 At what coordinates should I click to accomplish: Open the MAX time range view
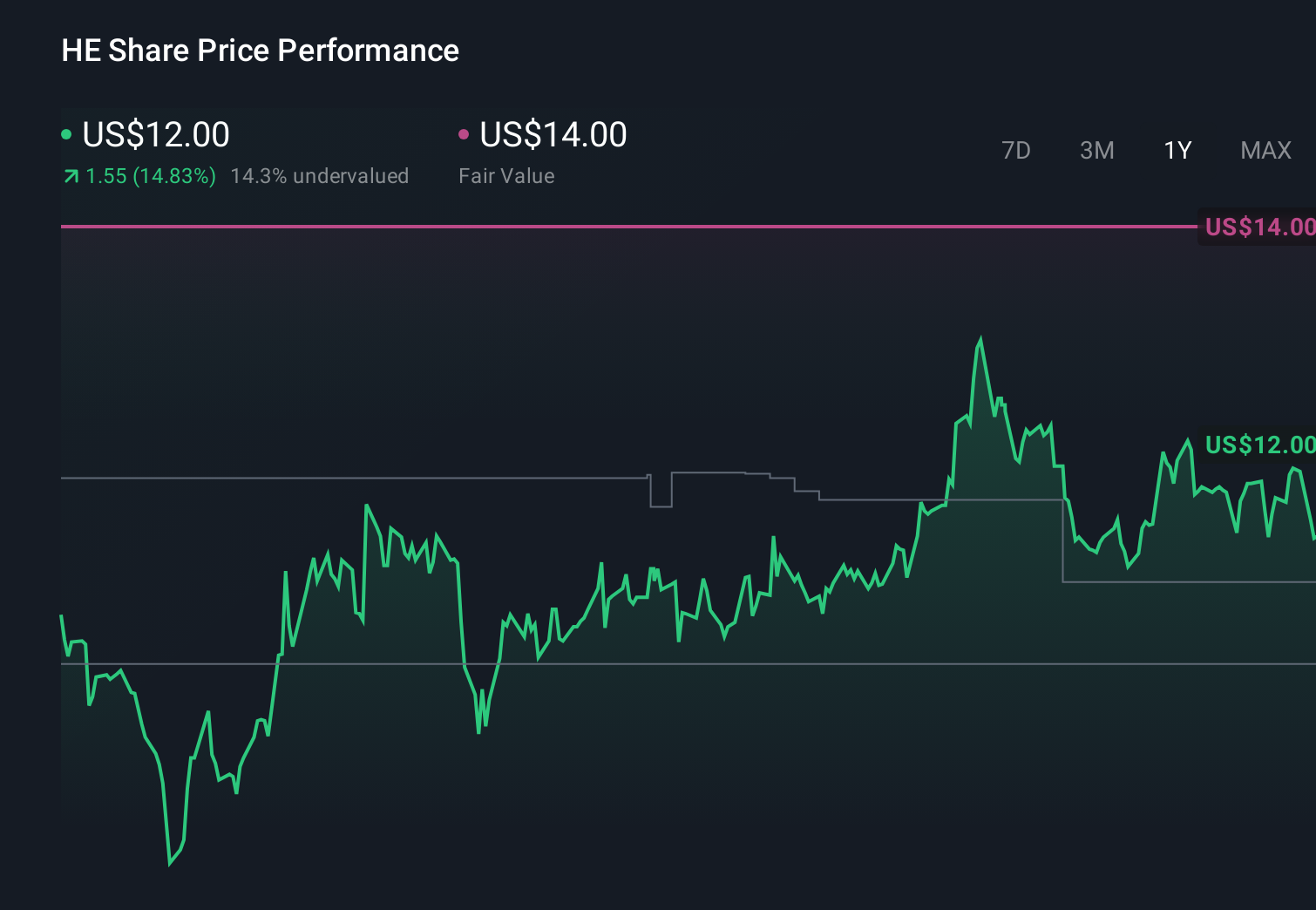[x=1265, y=150]
